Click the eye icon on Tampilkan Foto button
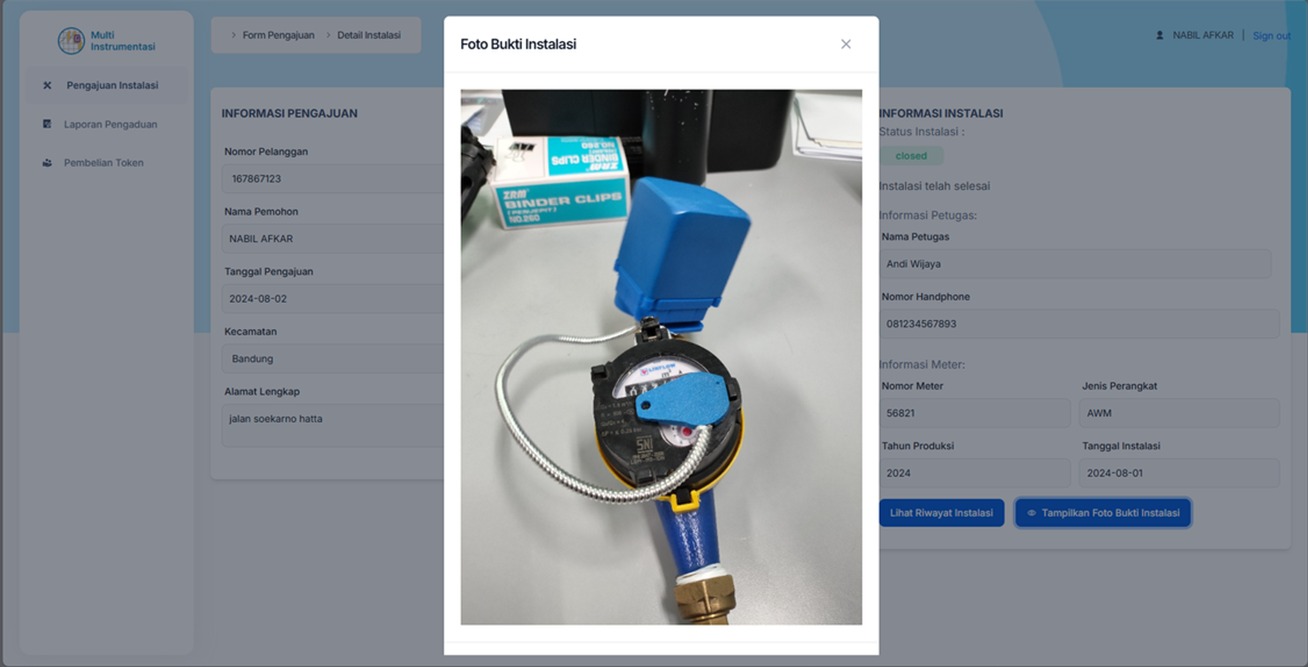The width and height of the screenshot is (1308, 667). [1031, 513]
